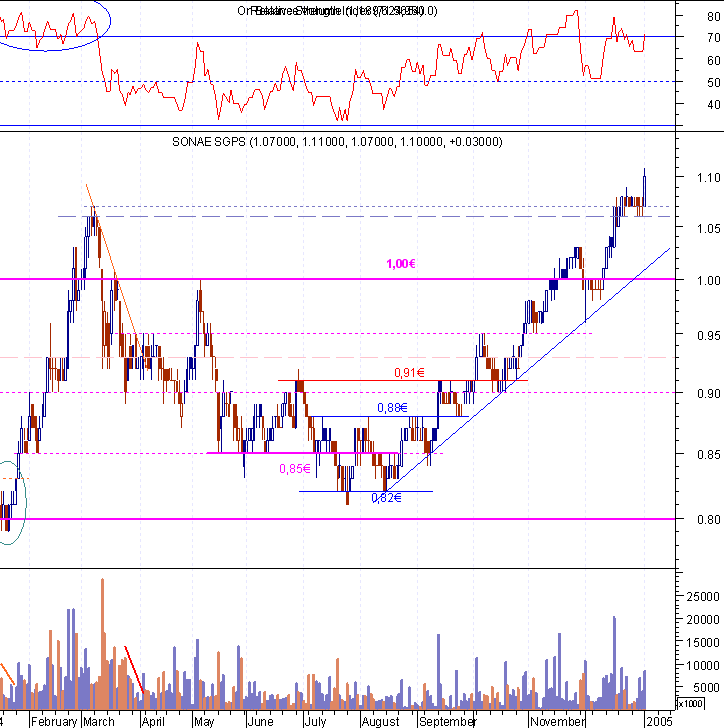724x728 pixels.
Task: Click the 5000 value on the volume axis
Action: coord(706,688)
